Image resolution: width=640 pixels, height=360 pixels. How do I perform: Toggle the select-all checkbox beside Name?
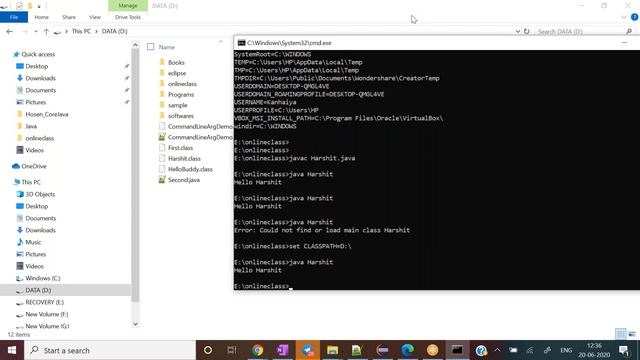pos(151,47)
